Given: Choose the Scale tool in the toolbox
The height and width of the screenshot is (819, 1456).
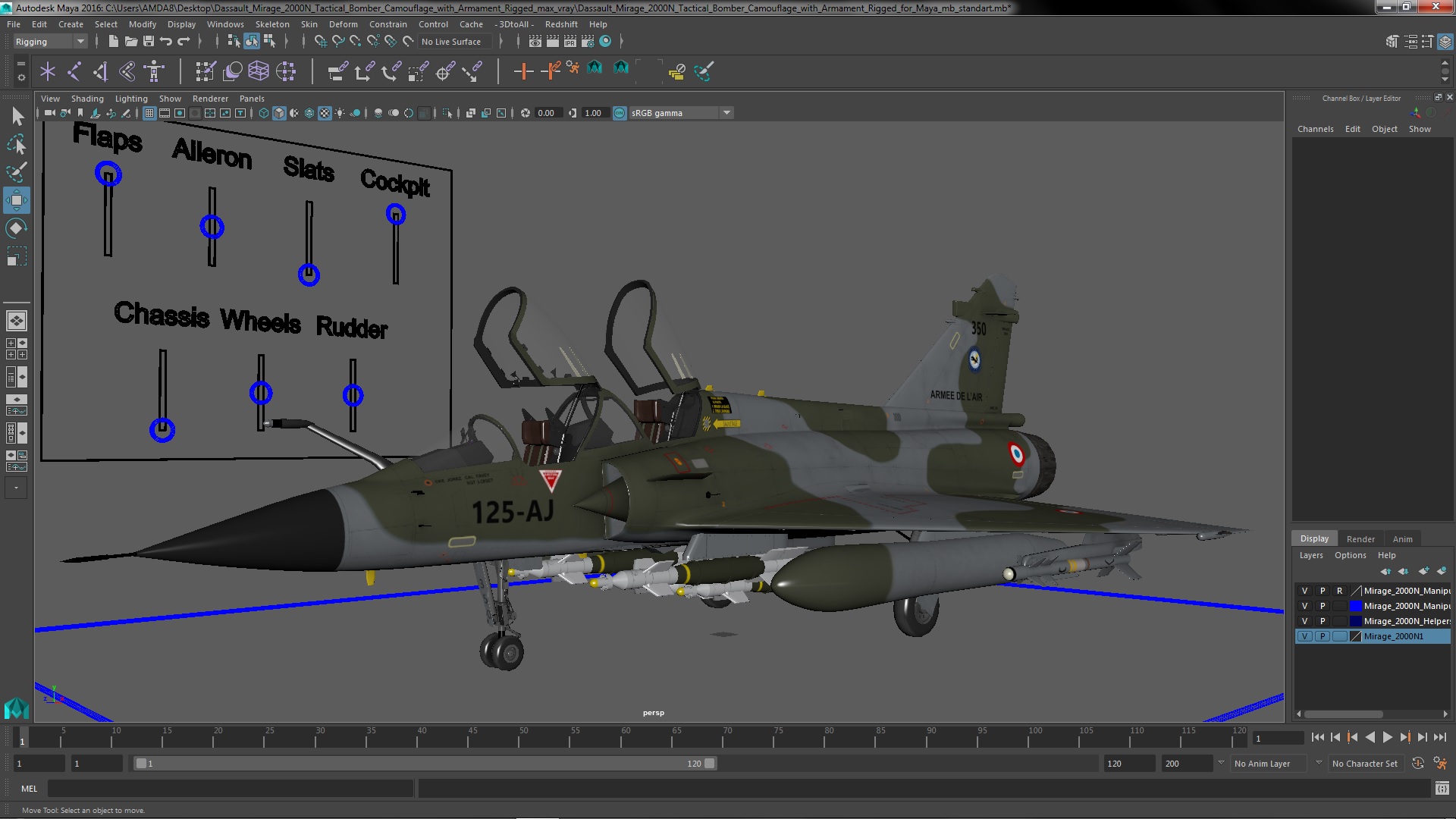Looking at the screenshot, I should (x=17, y=256).
